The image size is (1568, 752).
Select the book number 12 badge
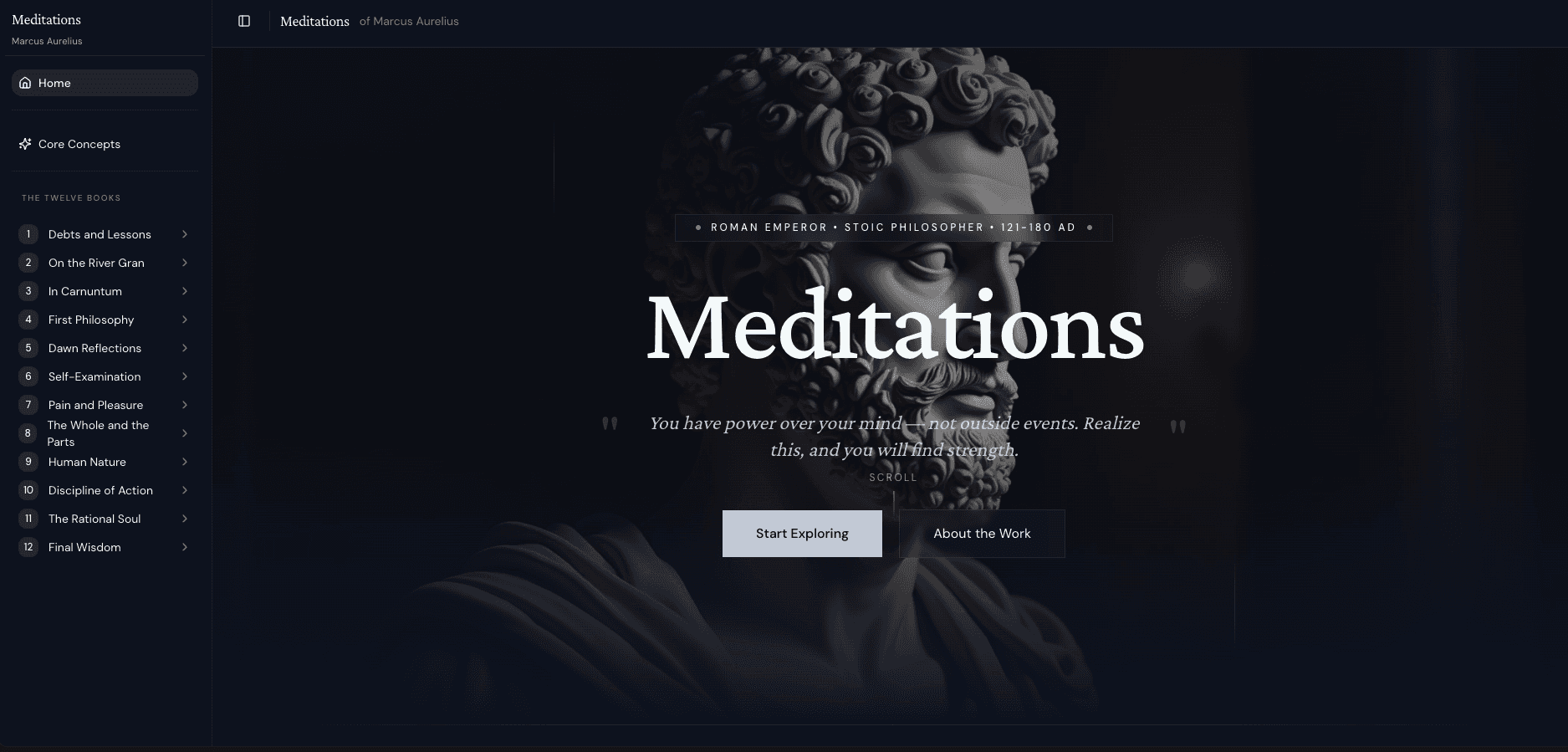28,547
